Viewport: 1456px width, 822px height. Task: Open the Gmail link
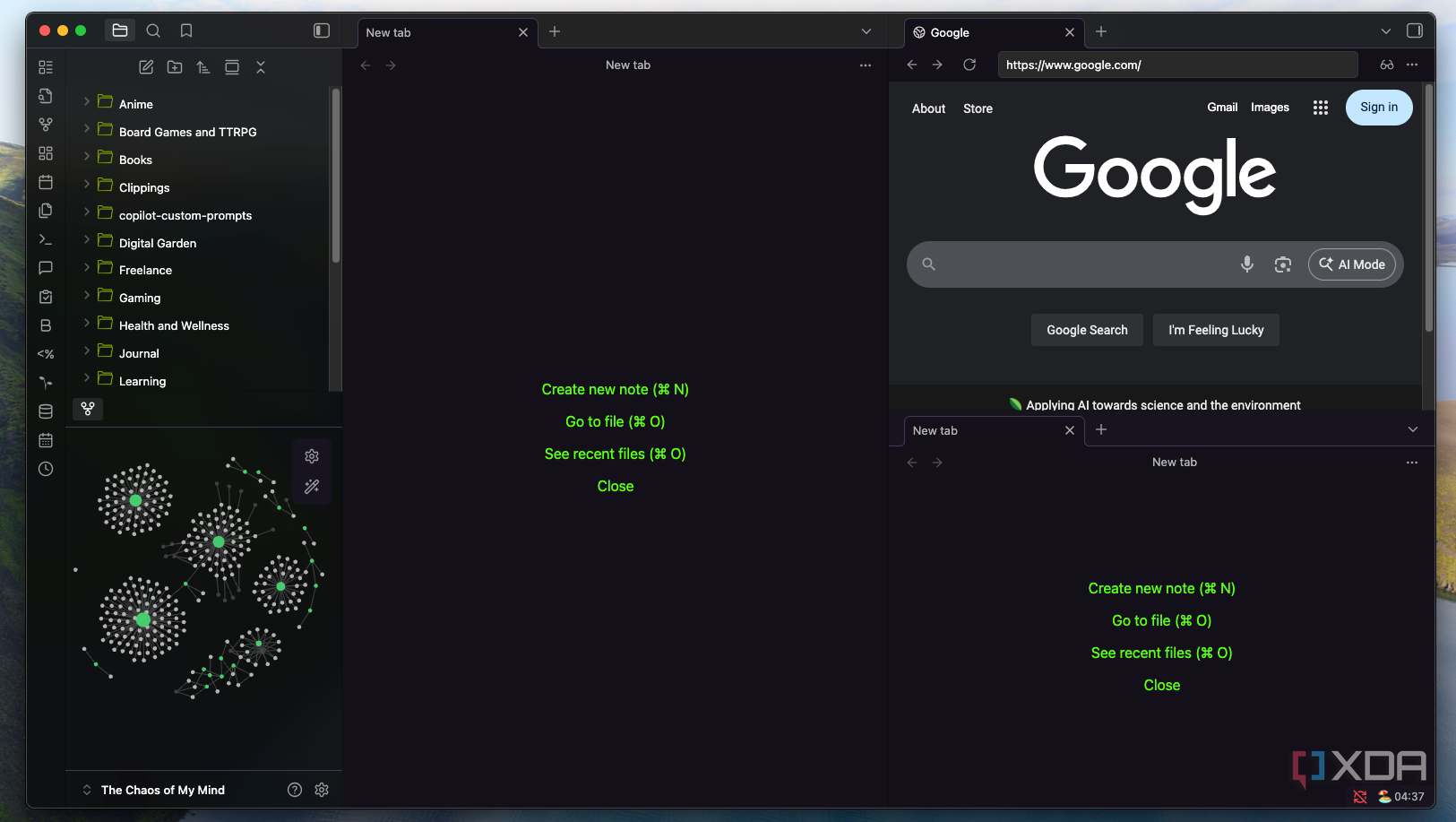click(x=1222, y=108)
